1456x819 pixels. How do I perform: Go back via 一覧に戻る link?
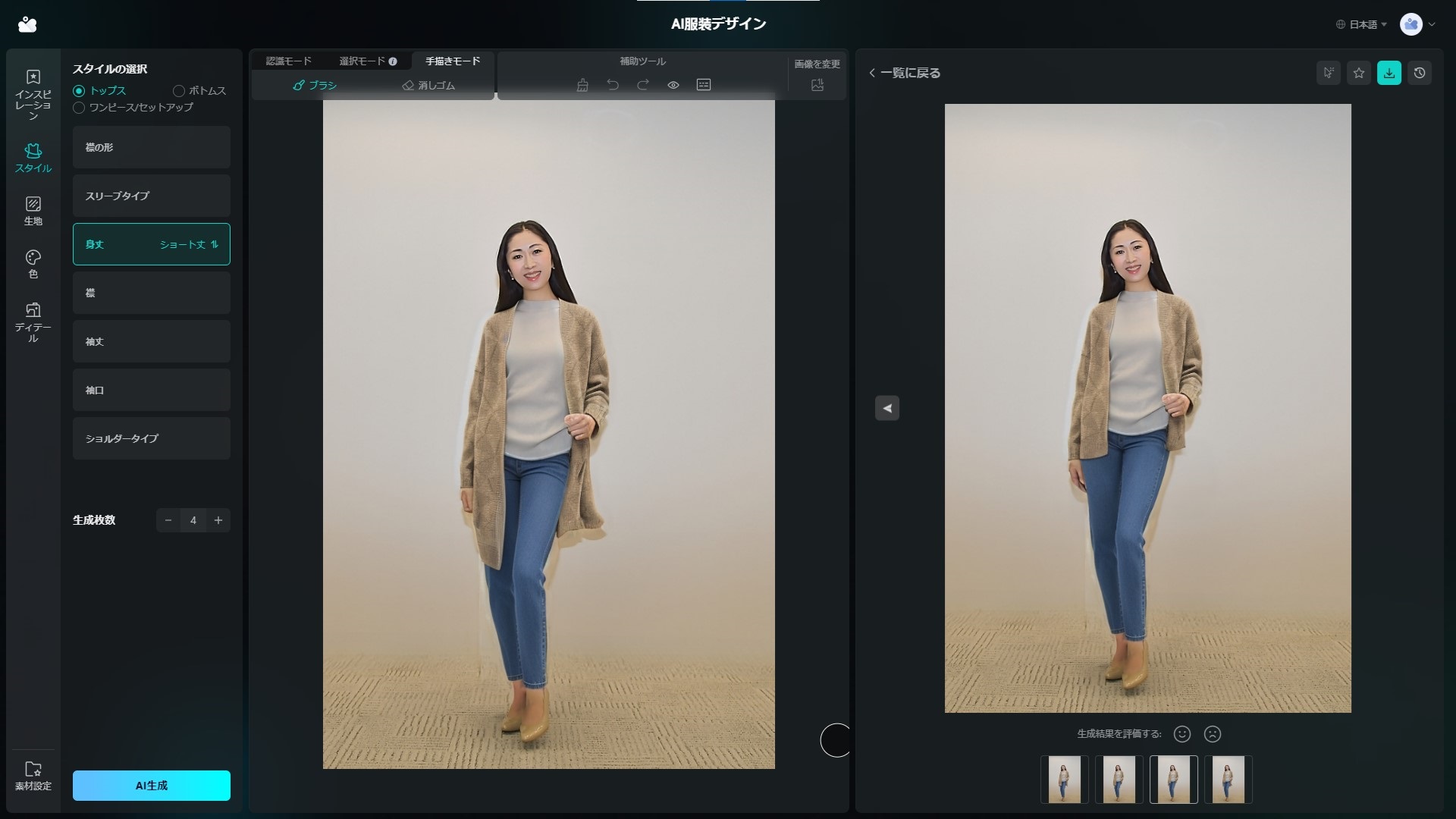(x=905, y=73)
